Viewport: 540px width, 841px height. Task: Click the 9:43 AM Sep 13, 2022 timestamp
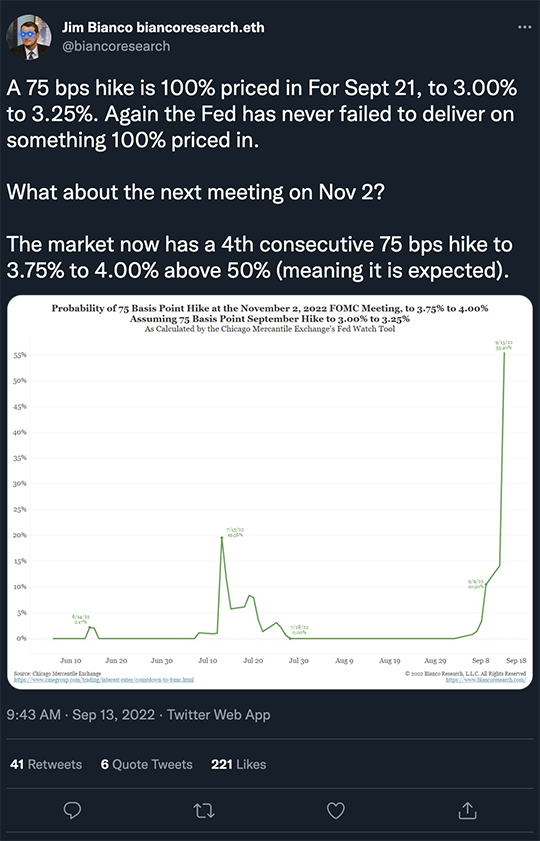(x=80, y=714)
